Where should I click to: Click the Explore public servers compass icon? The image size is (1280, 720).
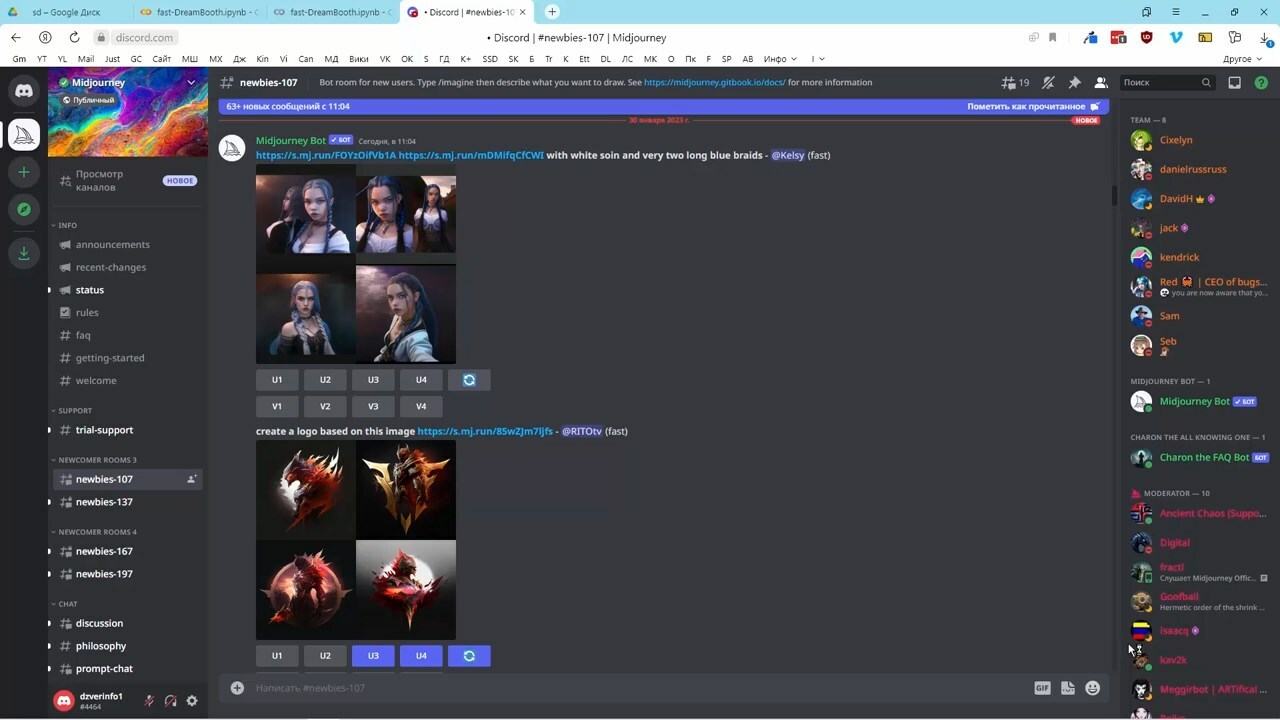tap(24, 209)
